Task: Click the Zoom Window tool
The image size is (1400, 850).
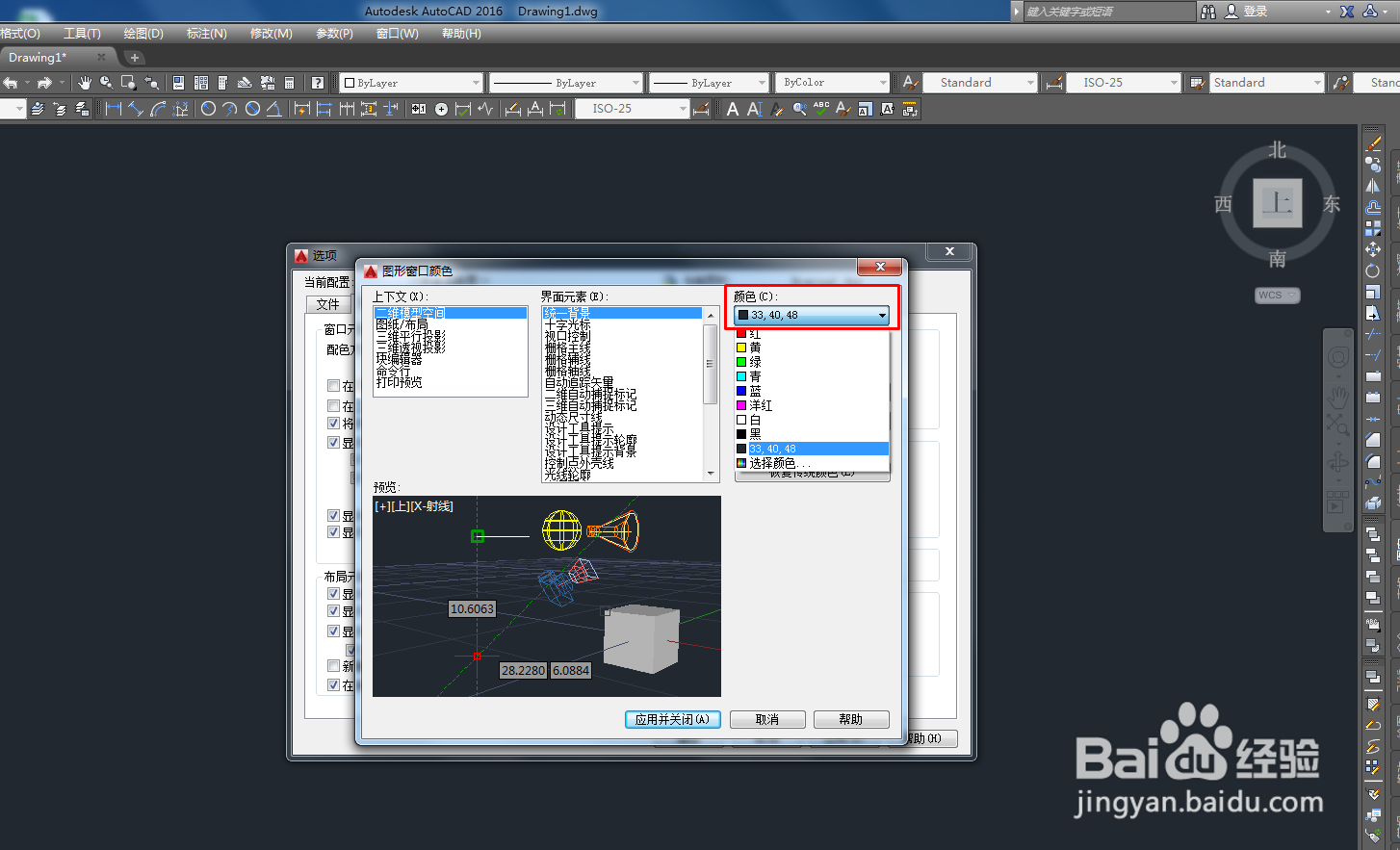Action: [128, 83]
